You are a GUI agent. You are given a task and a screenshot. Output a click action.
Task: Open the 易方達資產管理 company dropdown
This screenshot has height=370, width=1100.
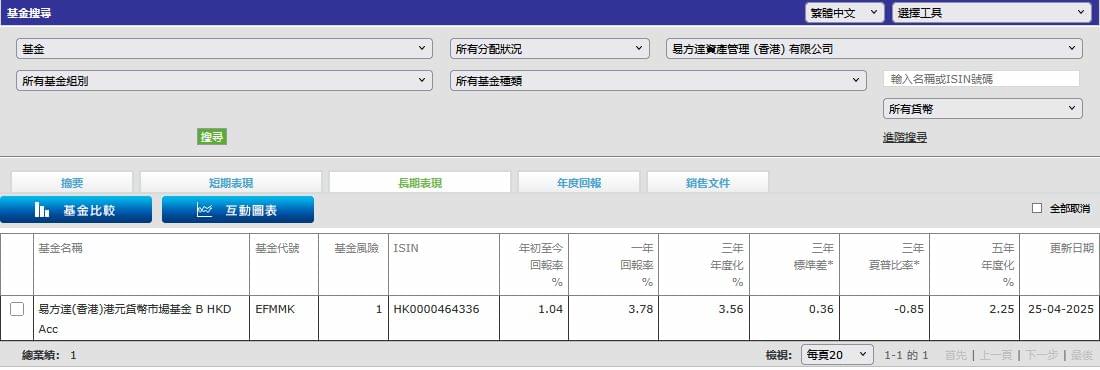click(875, 48)
